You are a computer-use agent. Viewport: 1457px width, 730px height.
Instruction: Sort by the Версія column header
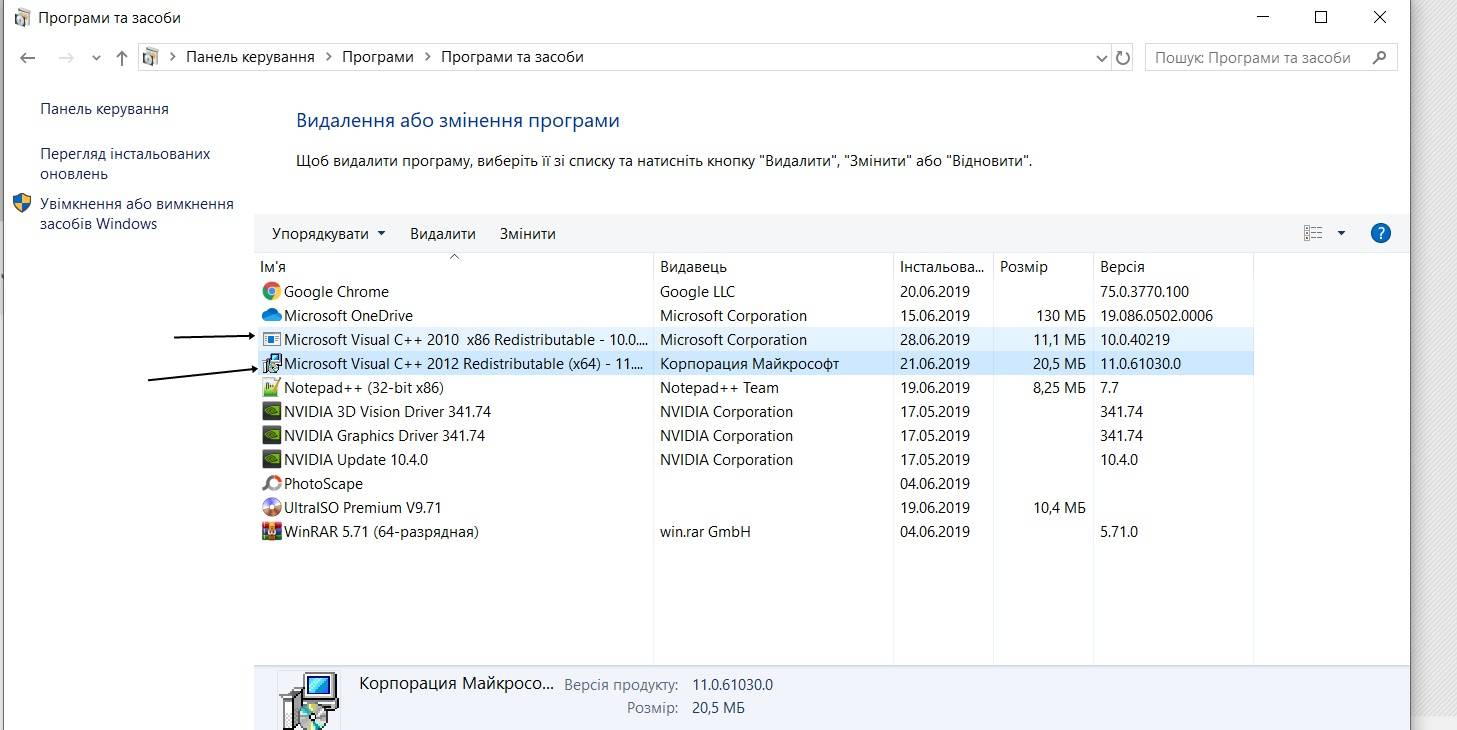(x=1173, y=267)
